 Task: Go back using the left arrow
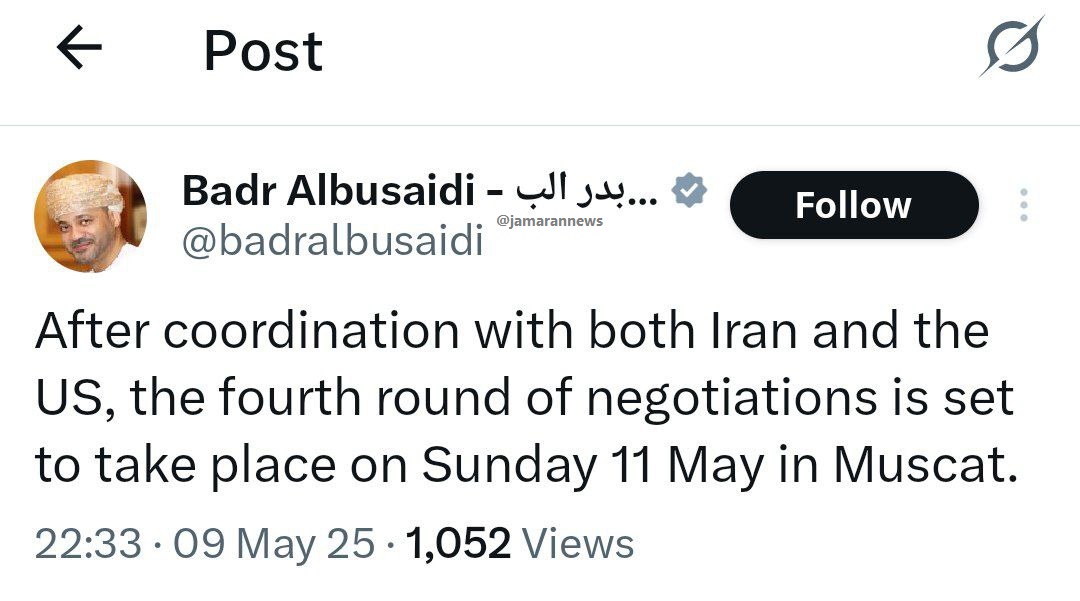pos(80,49)
